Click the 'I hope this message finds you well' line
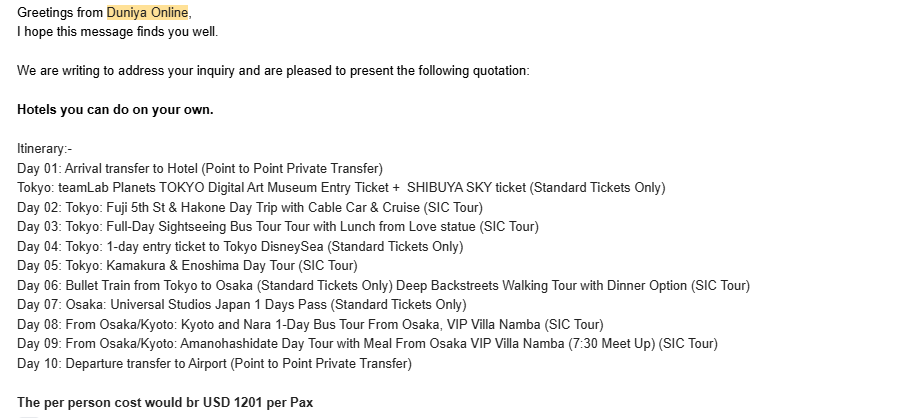Screen dimensions: 920x418 pos(118,32)
